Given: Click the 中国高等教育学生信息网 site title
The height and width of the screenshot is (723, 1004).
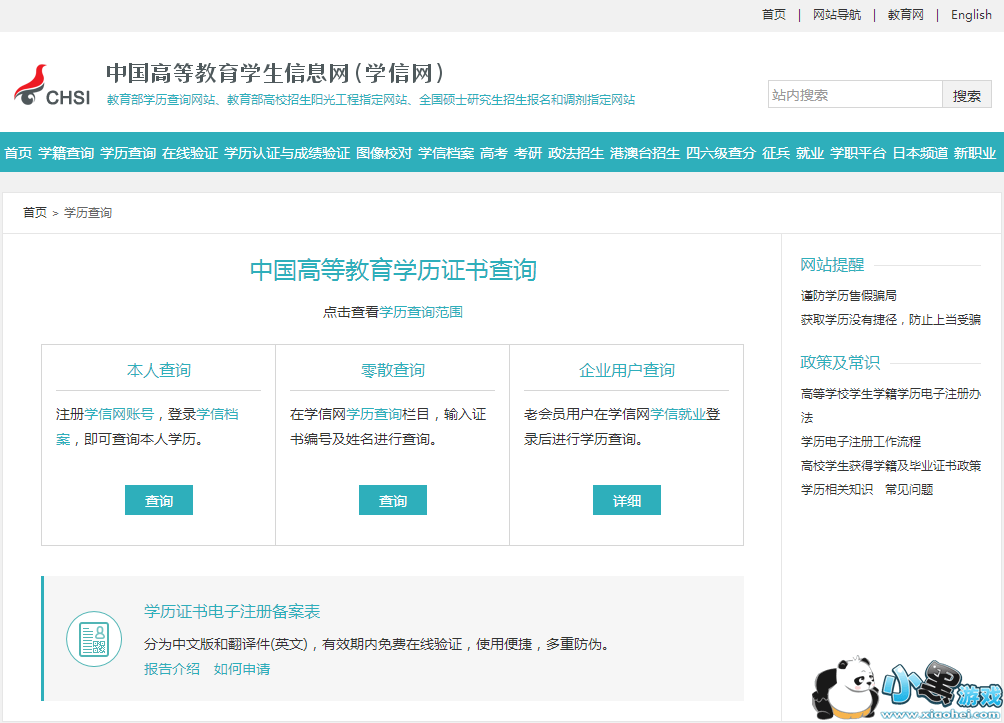Looking at the screenshot, I should [275, 73].
